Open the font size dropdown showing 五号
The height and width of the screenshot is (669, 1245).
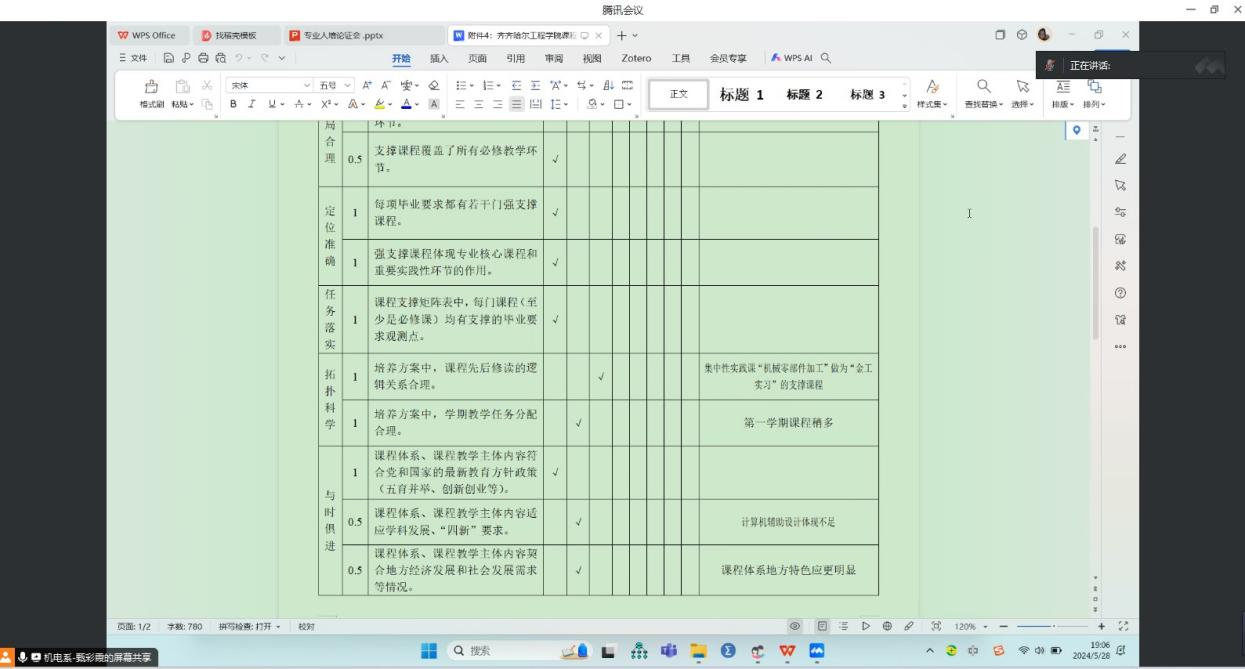coord(329,85)
